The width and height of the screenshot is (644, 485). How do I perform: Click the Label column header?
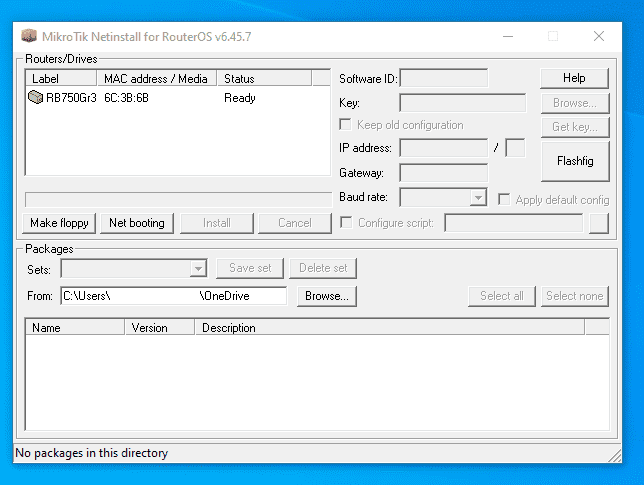tap(60, 78)
